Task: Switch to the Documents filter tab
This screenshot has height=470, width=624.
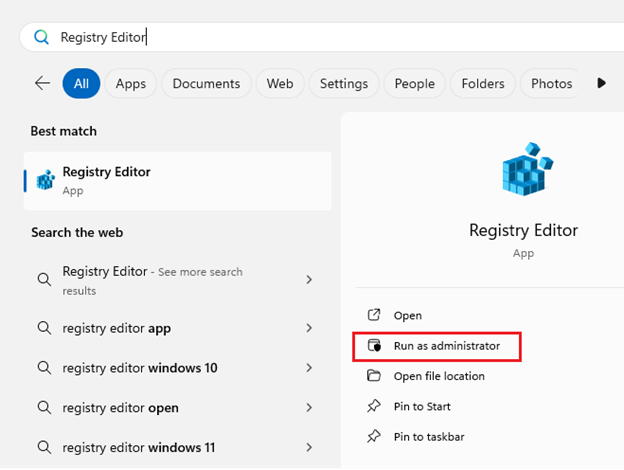Action: tap(206, 83)
